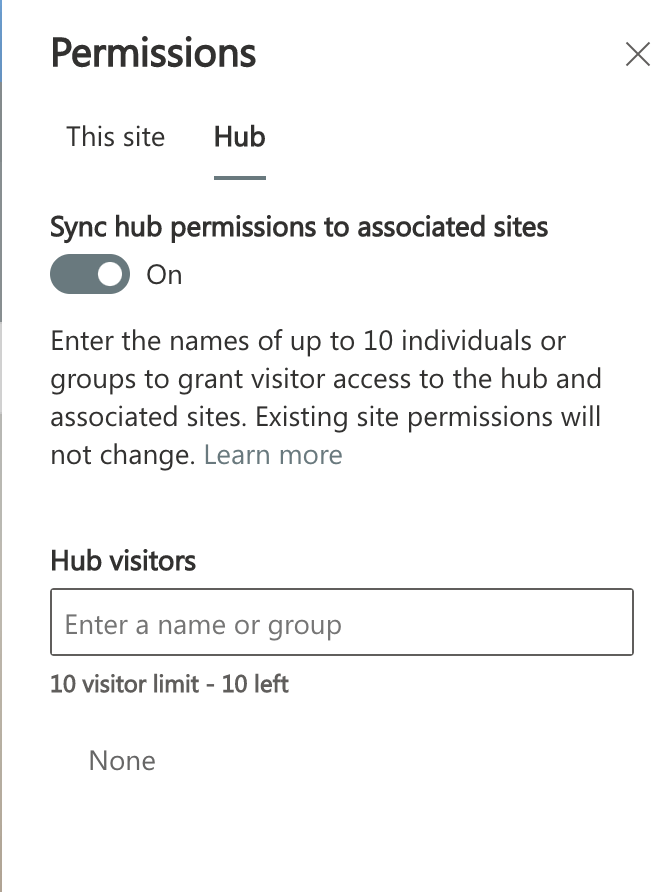Switch to the This site tab
656x892 pixels.
115,137
